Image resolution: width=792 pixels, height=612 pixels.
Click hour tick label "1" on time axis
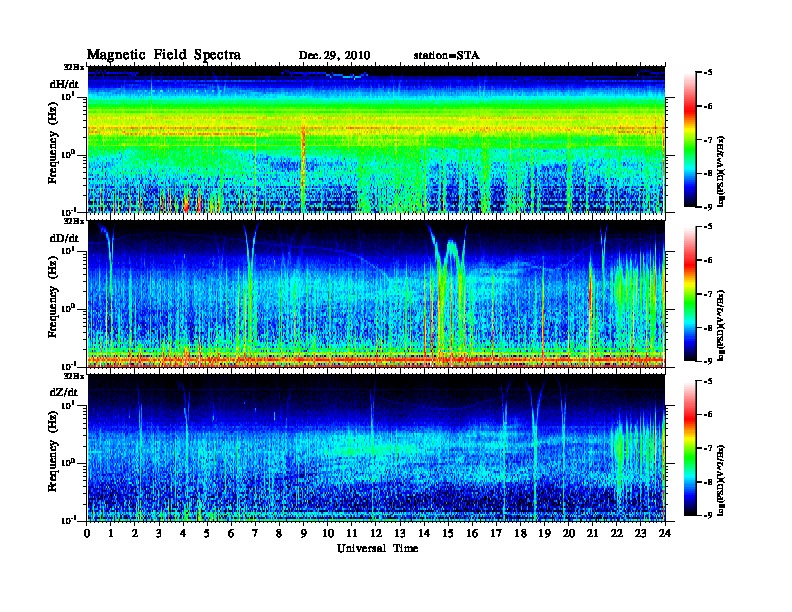(111, 534)
